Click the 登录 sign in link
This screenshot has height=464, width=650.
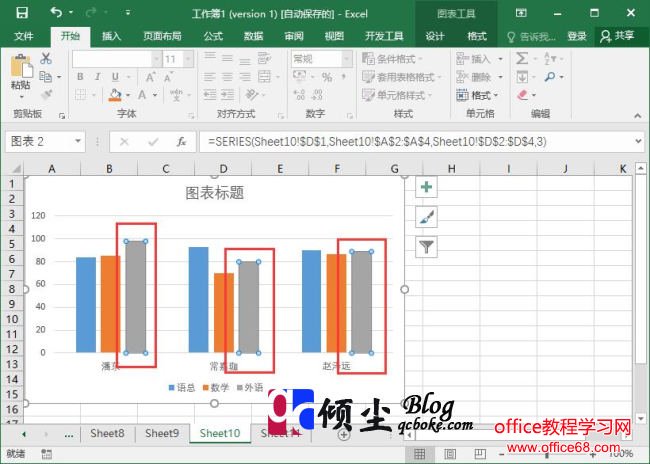(577, 36)
